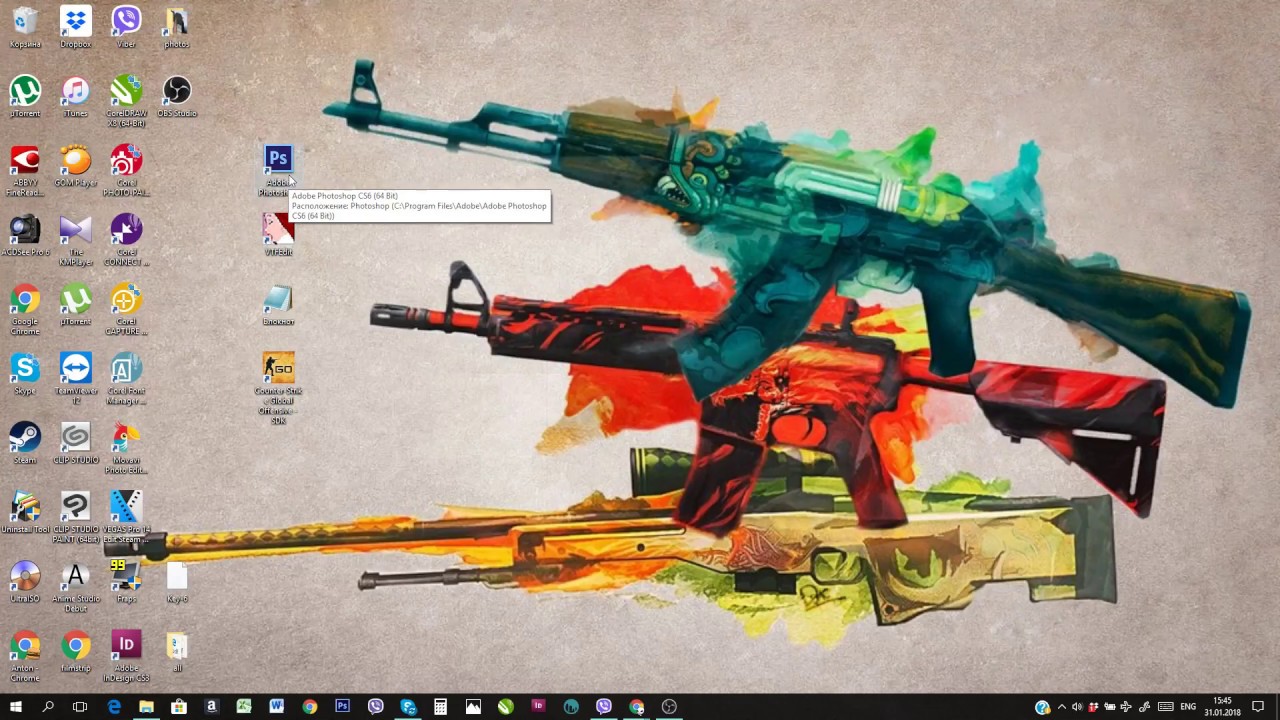Launch the Skype desktop shortcut
Viewport: 1280px width, 720px height.
click(25, 373)
